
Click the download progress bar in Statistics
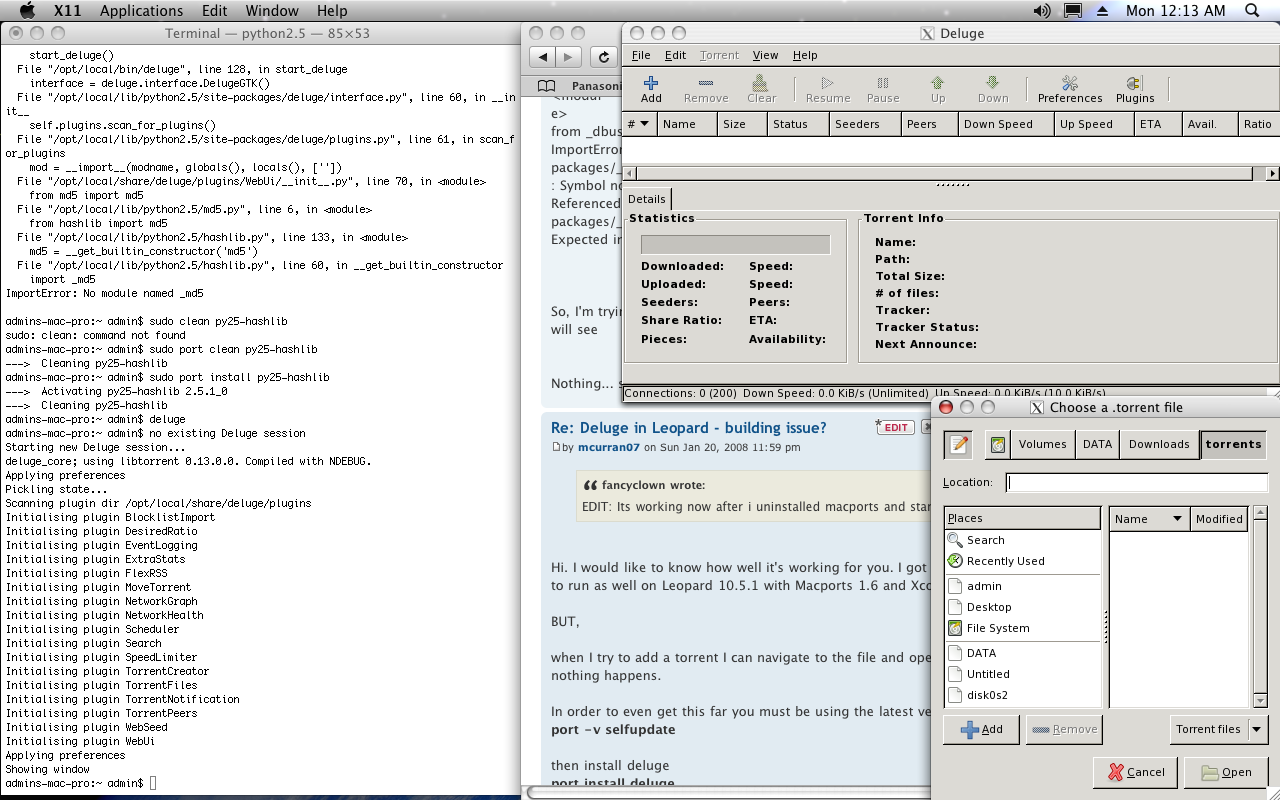735,245
